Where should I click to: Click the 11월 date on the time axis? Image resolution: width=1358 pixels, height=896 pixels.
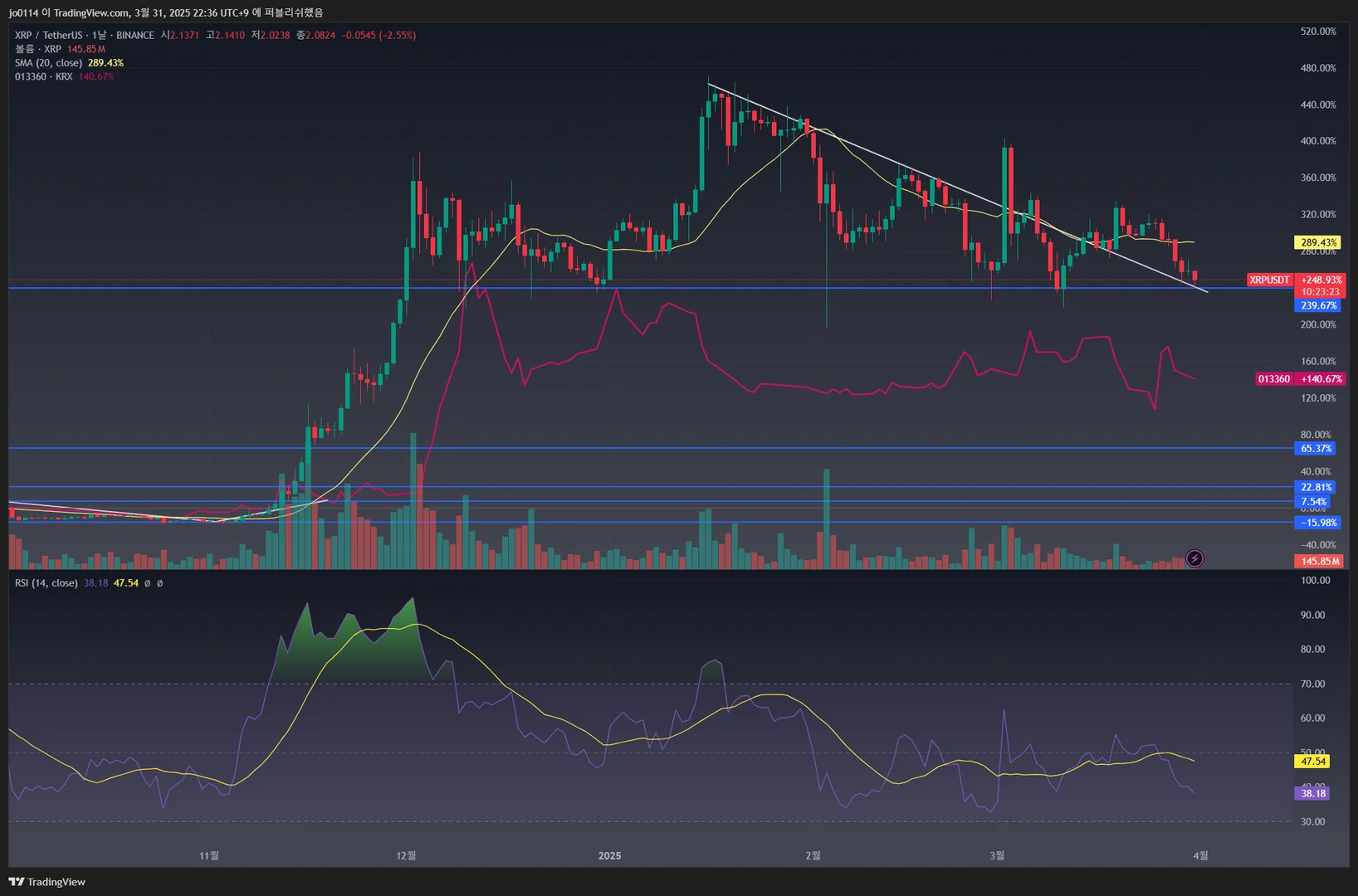pos(209,855)
